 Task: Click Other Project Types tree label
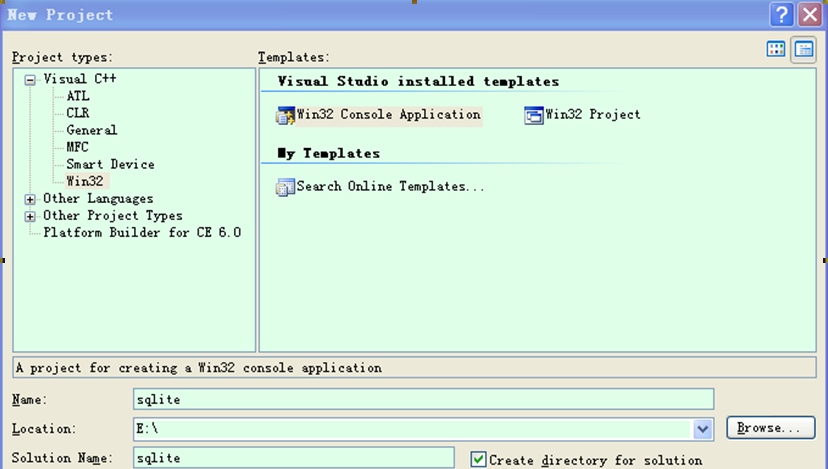[x=112, y=215]
